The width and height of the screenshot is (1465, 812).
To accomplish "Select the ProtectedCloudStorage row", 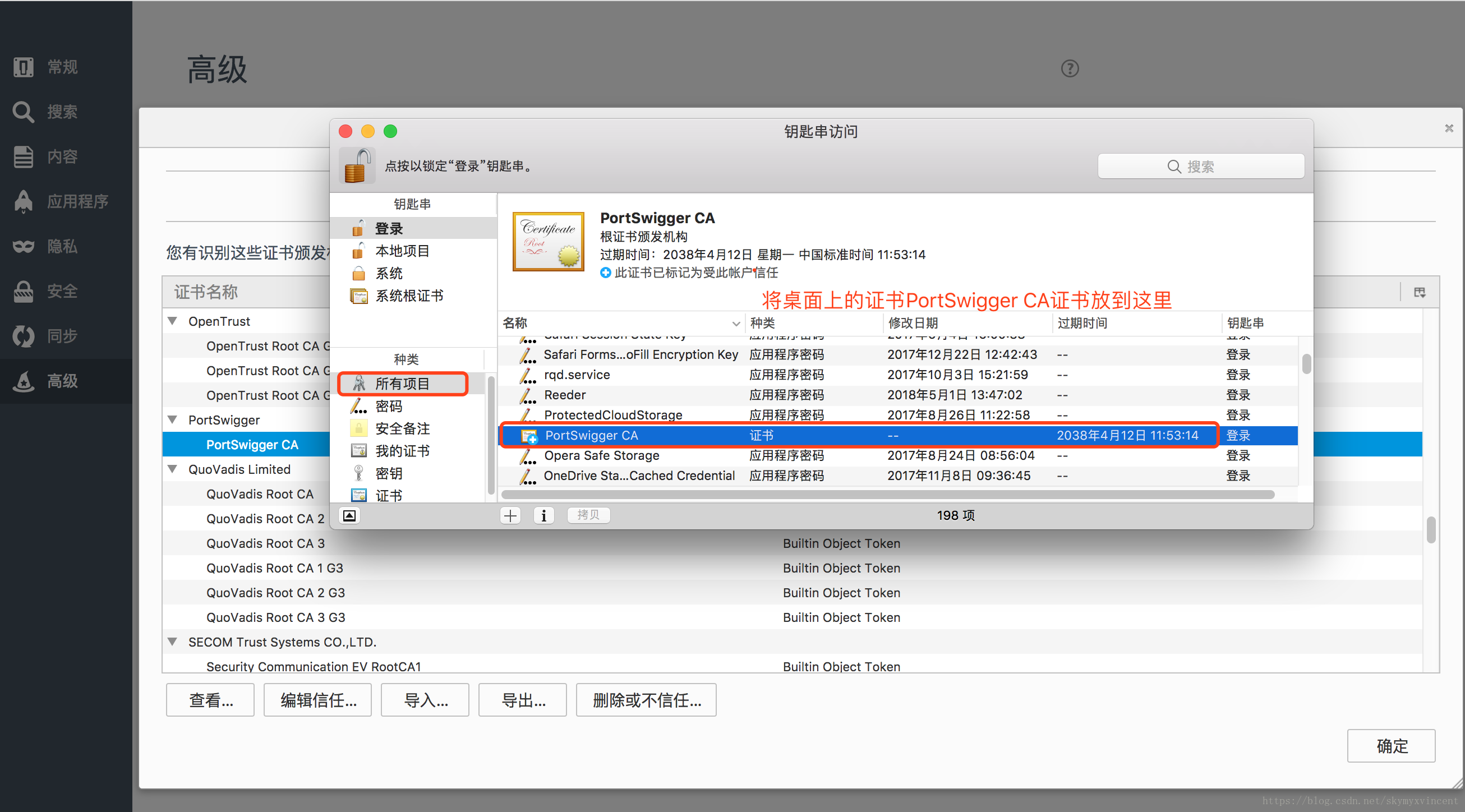I will coord(899,415).
